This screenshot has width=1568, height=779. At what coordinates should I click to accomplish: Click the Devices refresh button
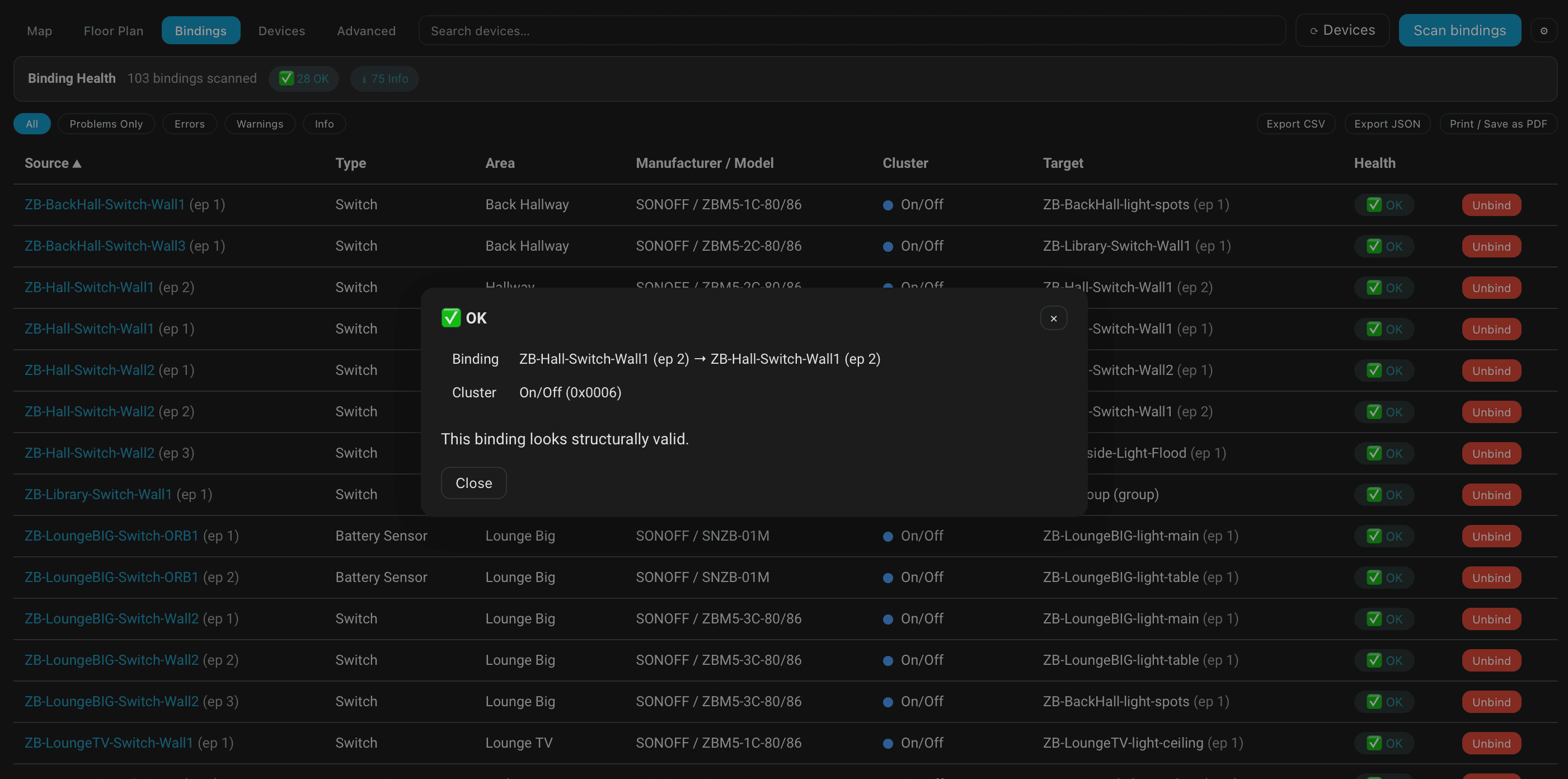[x=1342, y=30]
